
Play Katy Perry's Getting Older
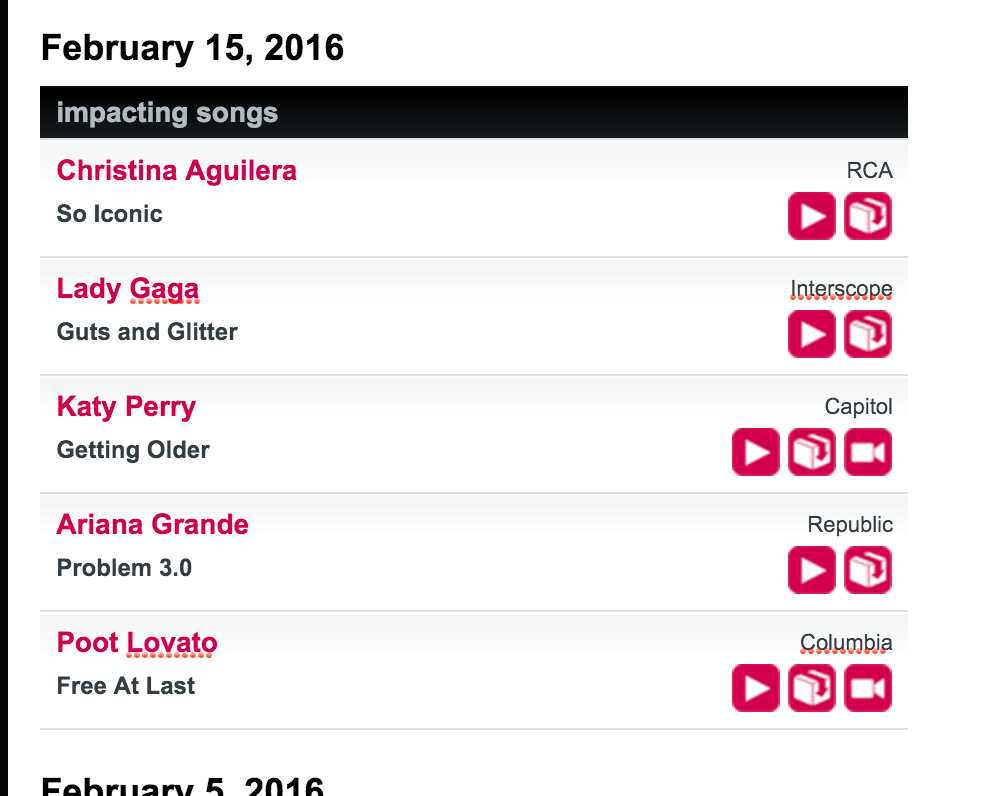point(756,452)
